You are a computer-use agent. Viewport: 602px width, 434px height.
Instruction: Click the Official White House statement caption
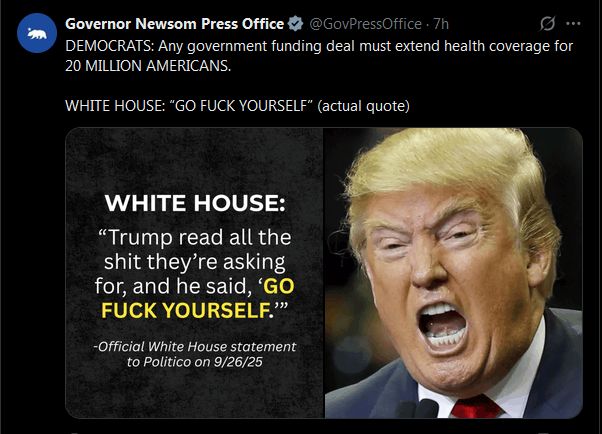(x=195, y=346)
